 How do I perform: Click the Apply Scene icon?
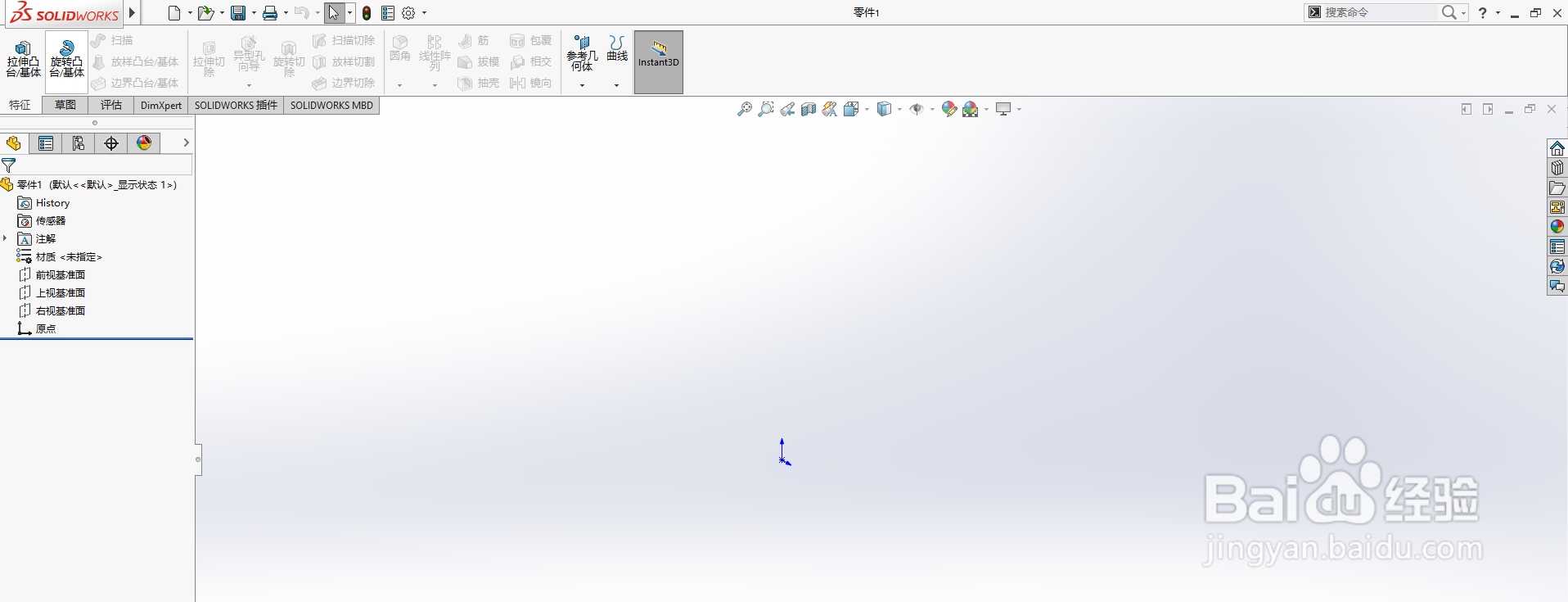point(971,109)
